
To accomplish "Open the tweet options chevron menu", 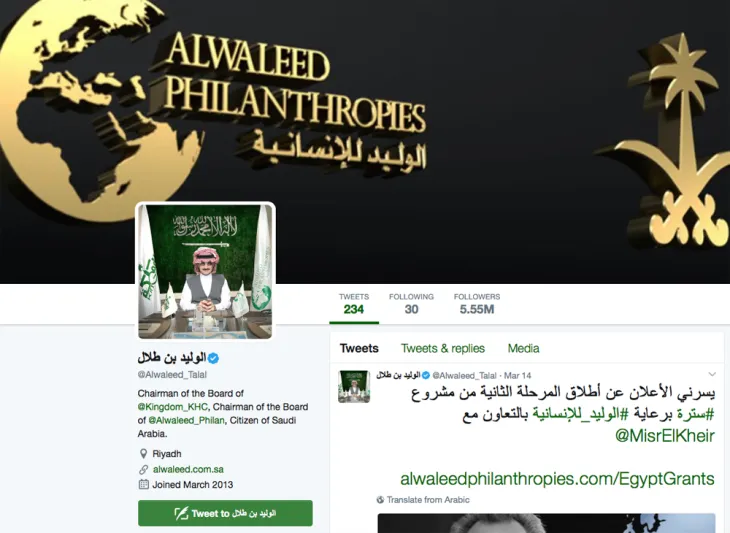I will [712, 374].
